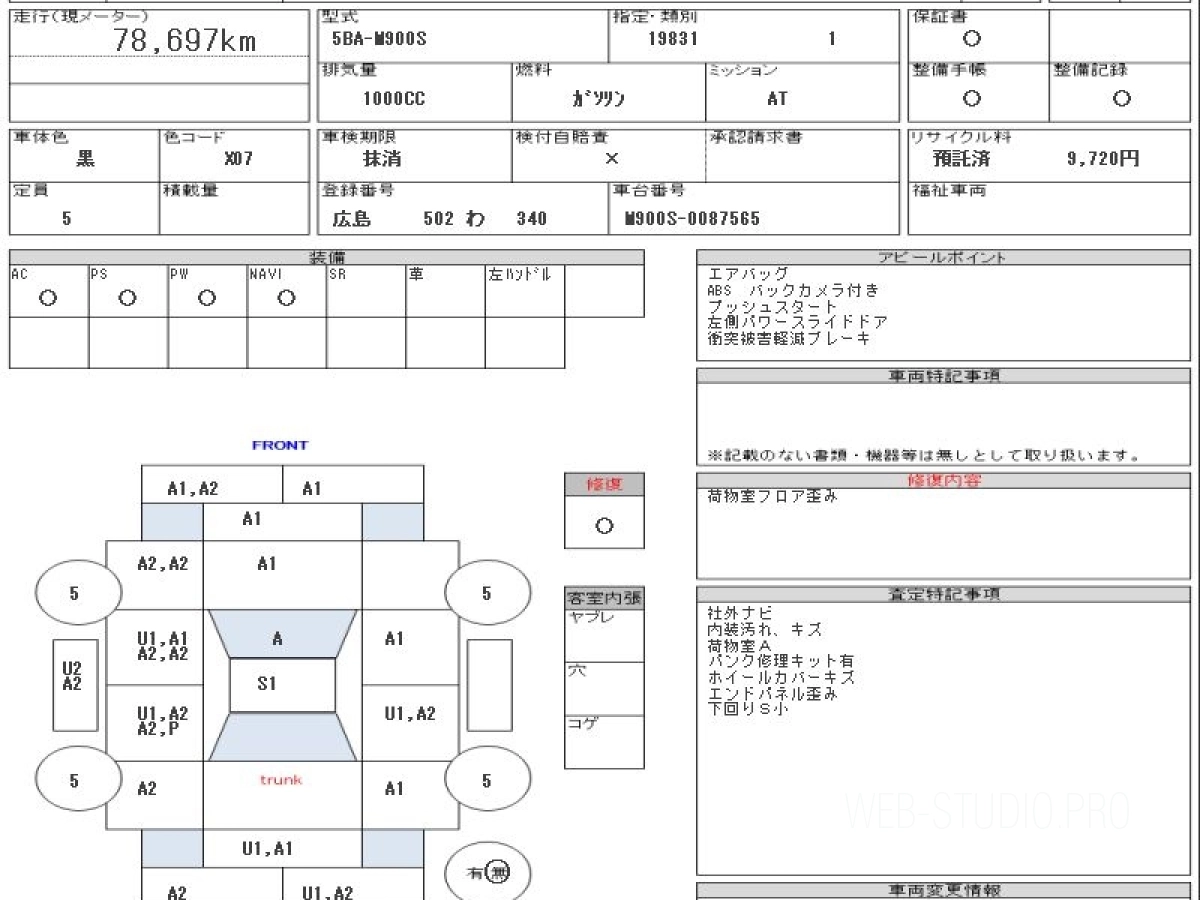
Task: Click the circle mark under 保証書
Action: tap(971, 39)
